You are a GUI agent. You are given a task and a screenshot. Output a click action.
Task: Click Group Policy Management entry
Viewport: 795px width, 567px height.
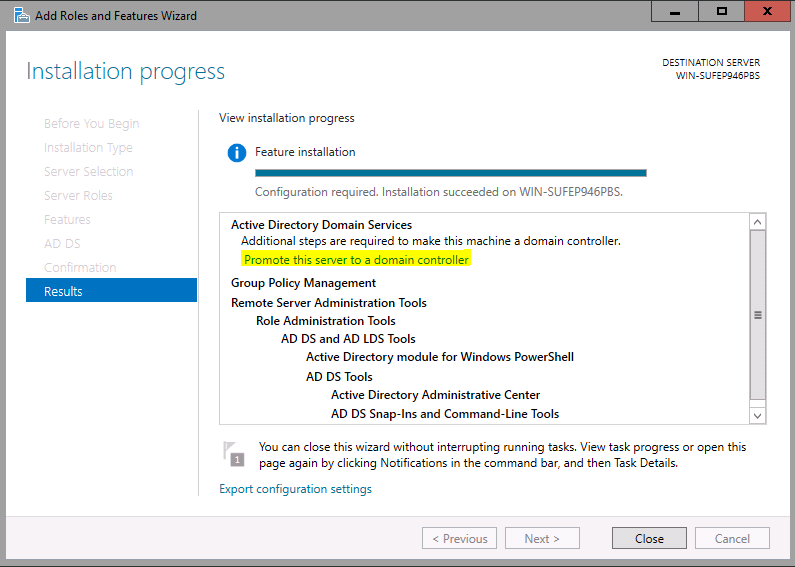coord(303,282)
